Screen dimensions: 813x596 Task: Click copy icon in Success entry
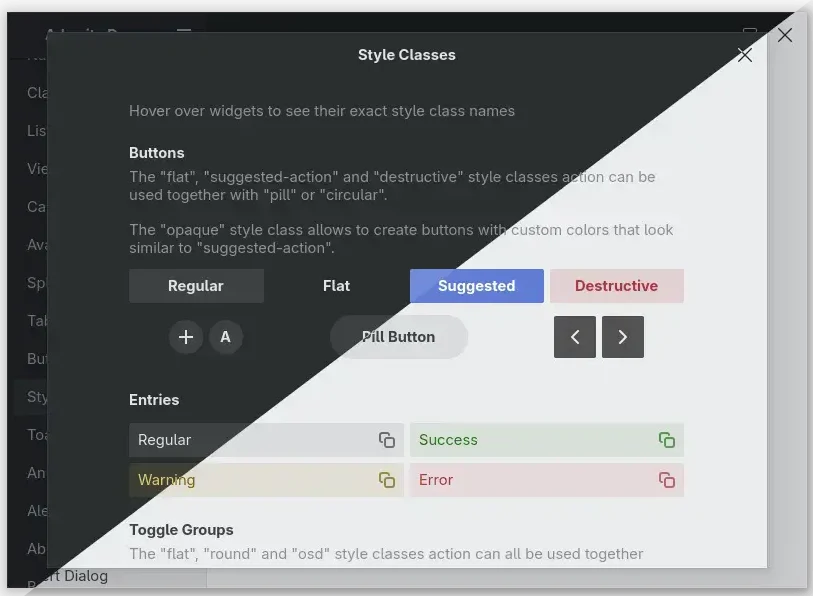click(666, 440)
